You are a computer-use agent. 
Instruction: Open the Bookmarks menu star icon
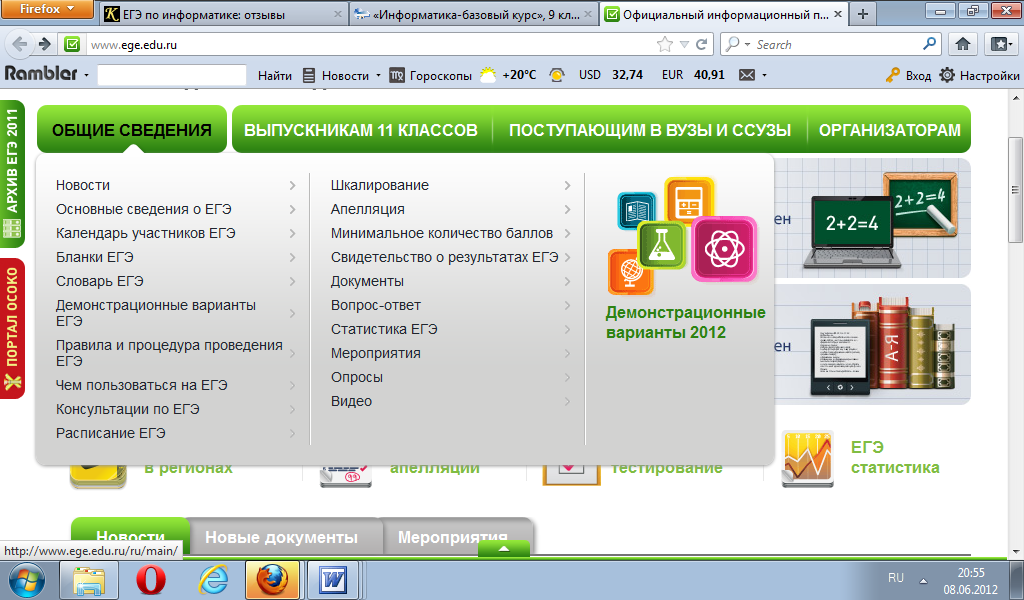(x=1001, y=44)
